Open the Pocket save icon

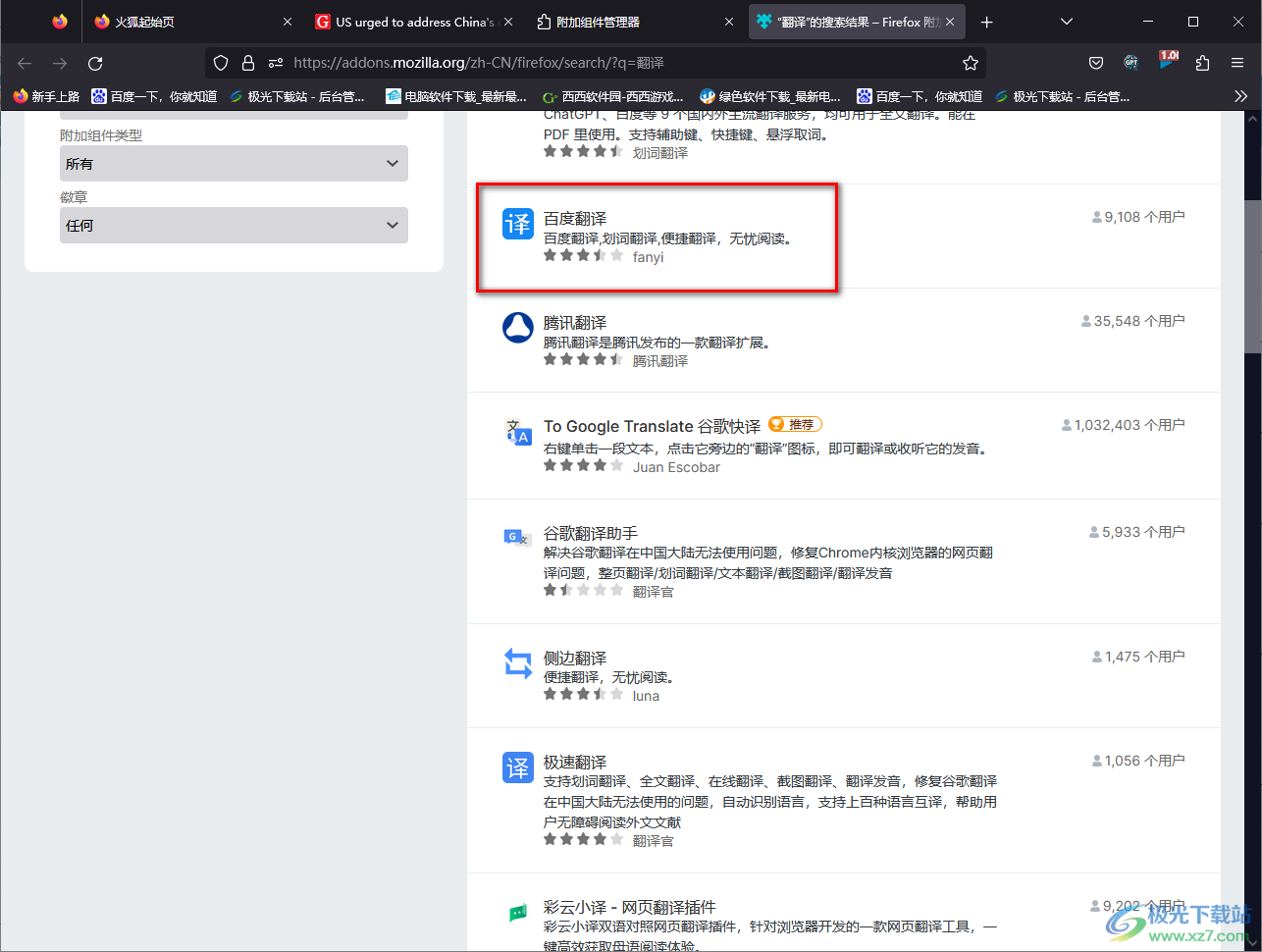pyautogui.click(x=1096, y=63)
